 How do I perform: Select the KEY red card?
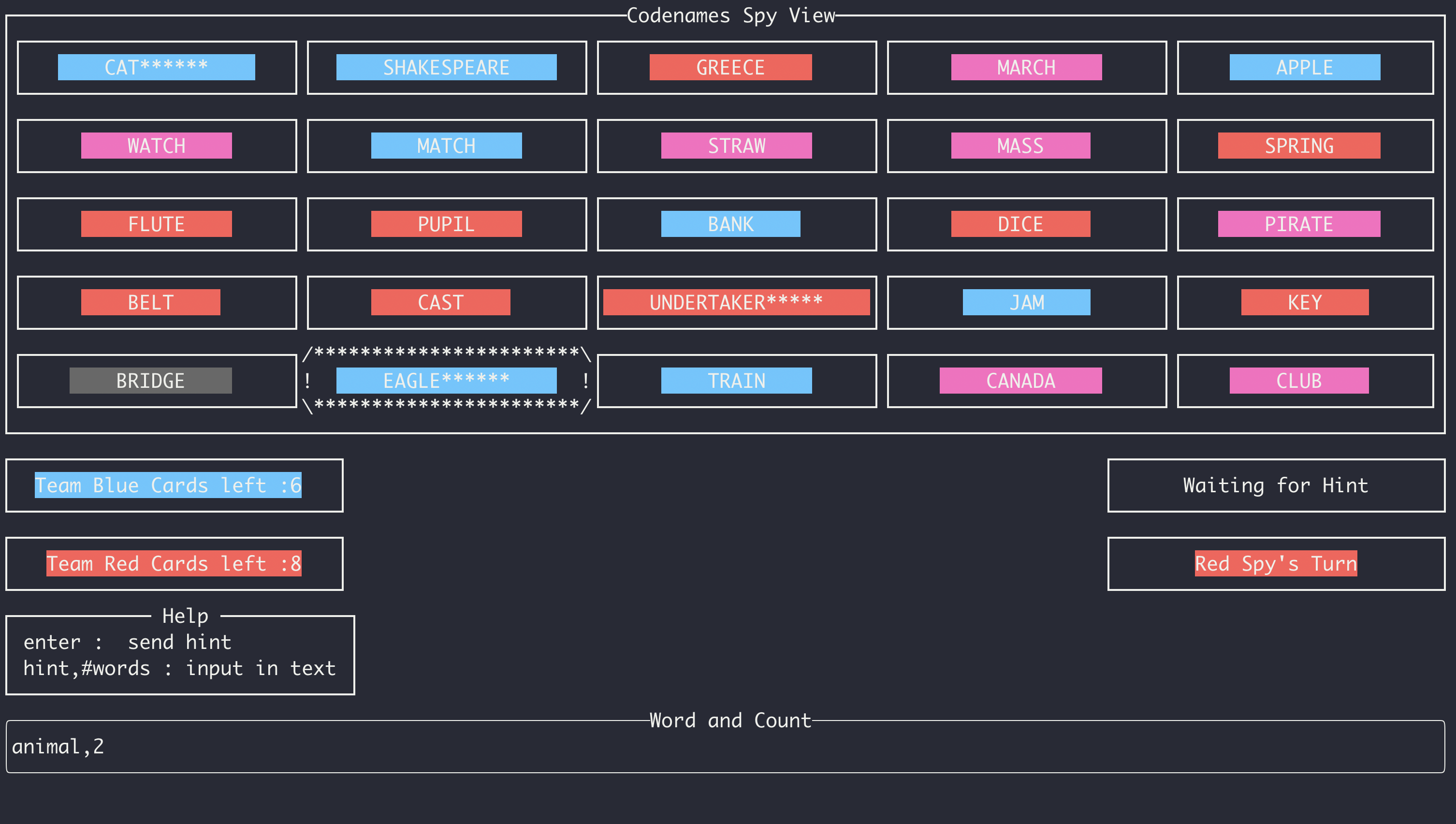click(x=1306, y=302)
